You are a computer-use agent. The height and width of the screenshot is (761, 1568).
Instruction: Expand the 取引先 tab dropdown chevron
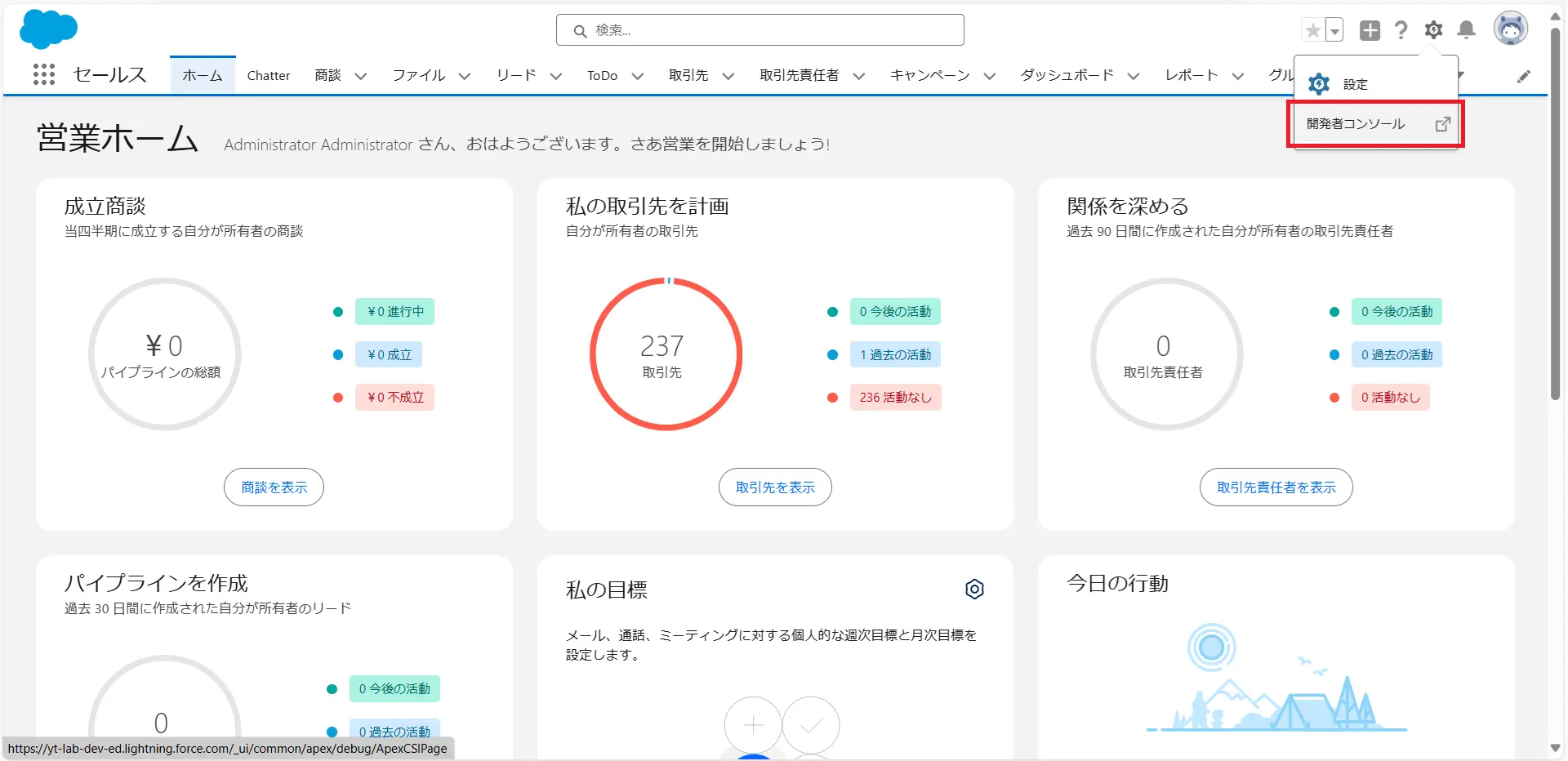728,76
